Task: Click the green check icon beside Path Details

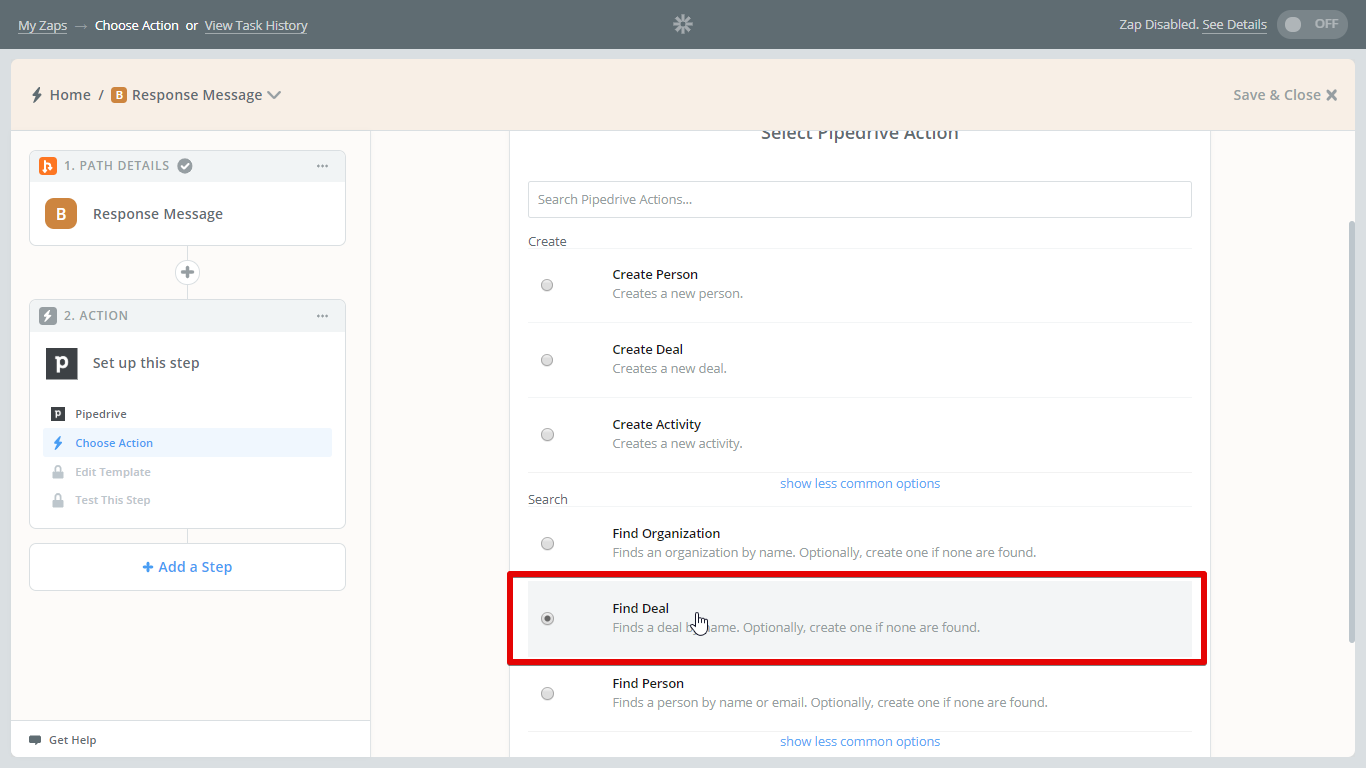Action: click(x=185, y=166)
